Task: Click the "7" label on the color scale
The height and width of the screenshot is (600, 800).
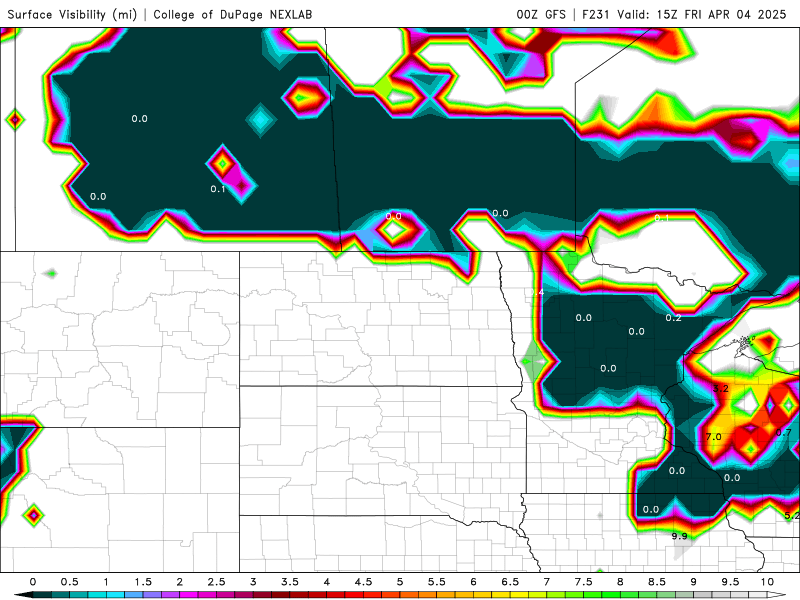Action: coord(546,582)
